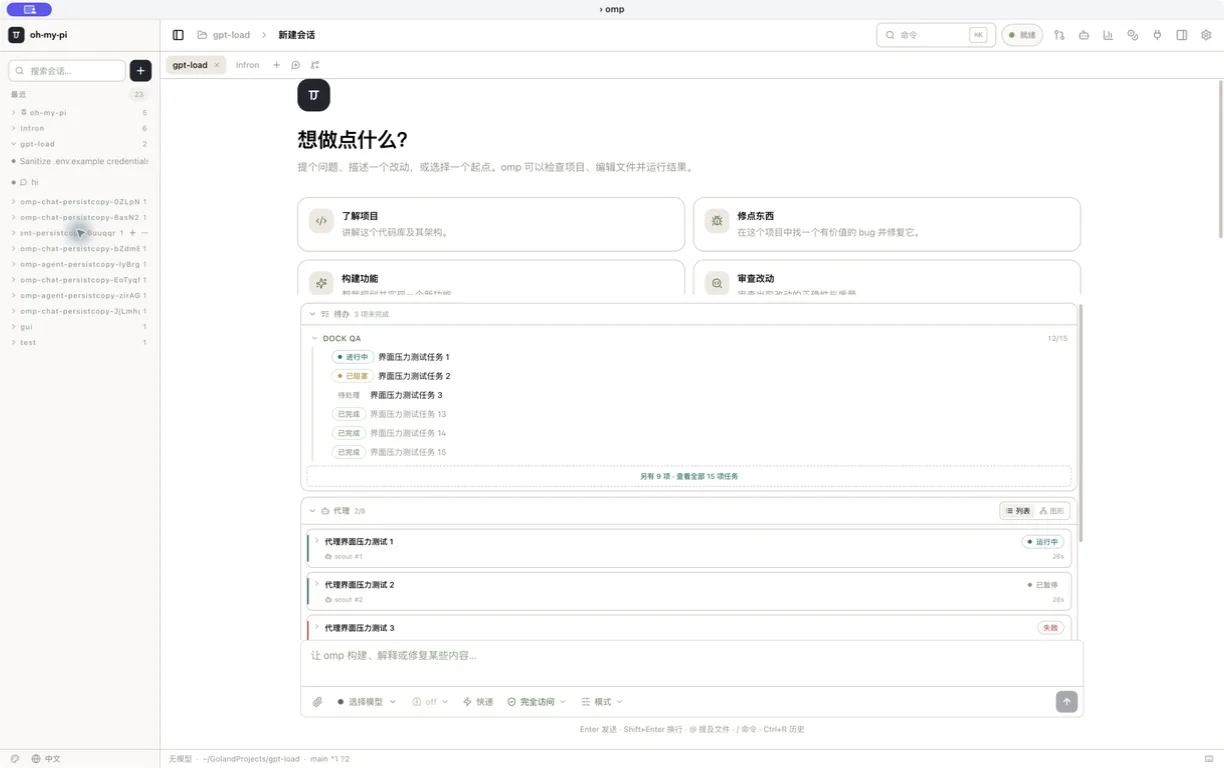Screen dimensions: 1224x768
Task: Open the Sanitize .env.example credentials conversation
Action: (x=80, y=161)
